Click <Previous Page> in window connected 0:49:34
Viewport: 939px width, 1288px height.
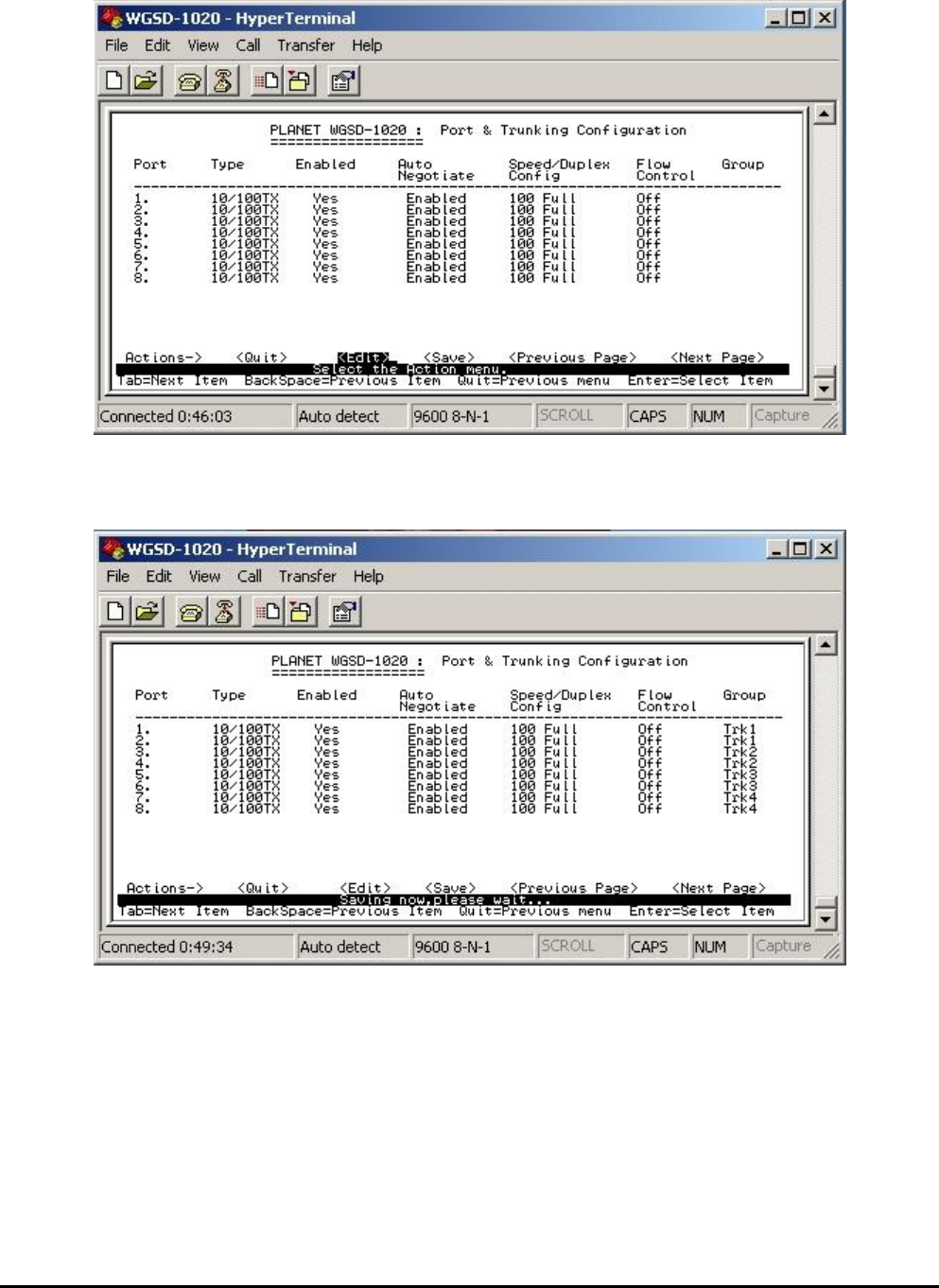pos(573,888)
